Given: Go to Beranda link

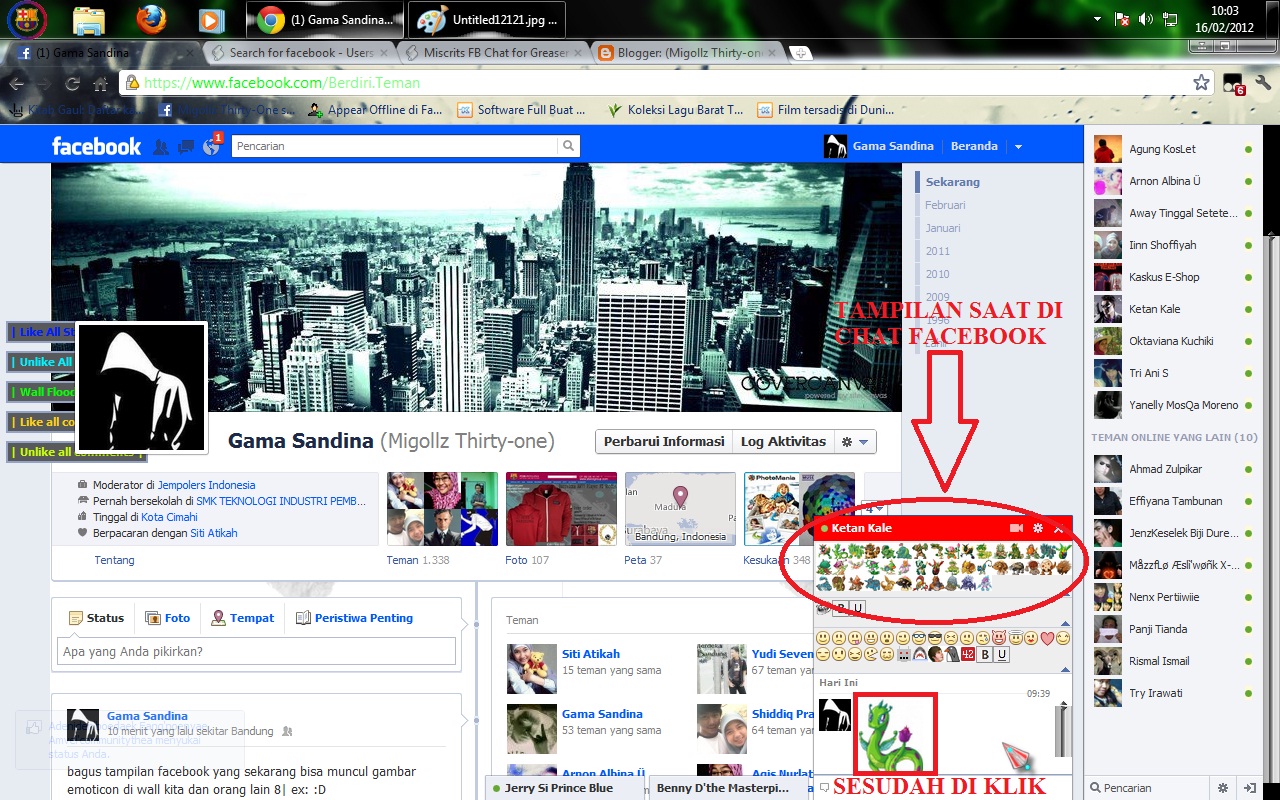Looking at the screenshot, I should tap(974, 146).
